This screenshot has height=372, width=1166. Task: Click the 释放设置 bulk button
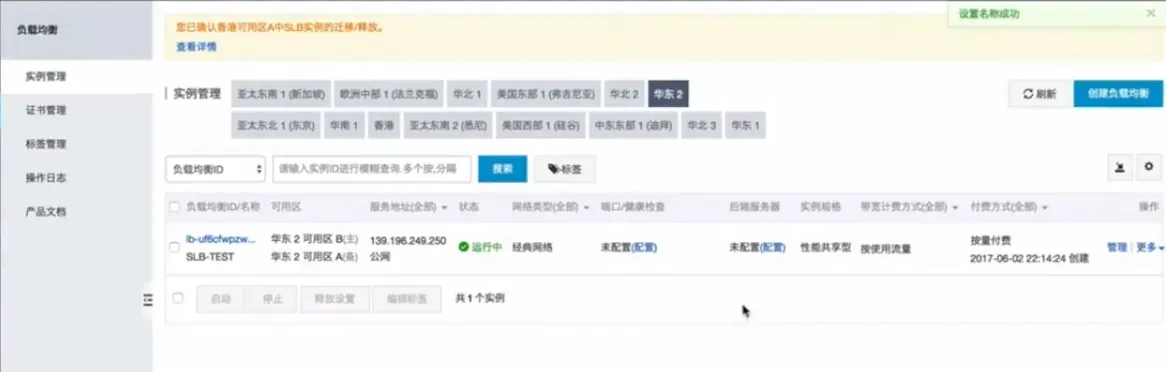[335, 299]
